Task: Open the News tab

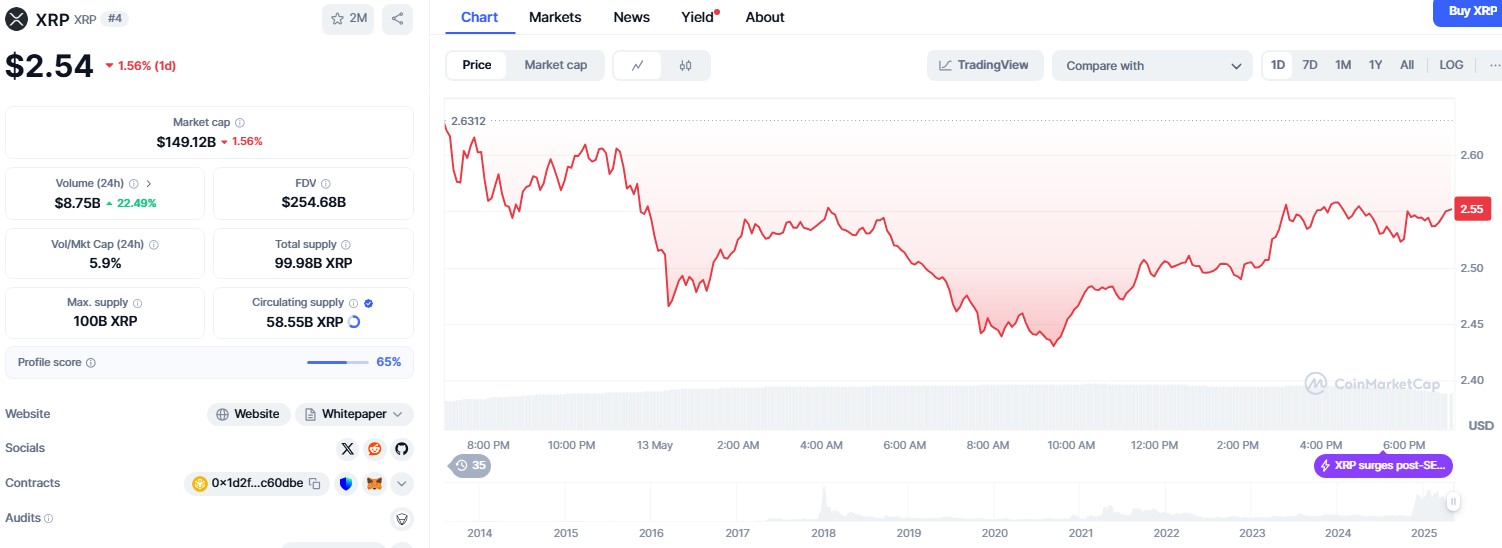Action: [x=631, y=17]
